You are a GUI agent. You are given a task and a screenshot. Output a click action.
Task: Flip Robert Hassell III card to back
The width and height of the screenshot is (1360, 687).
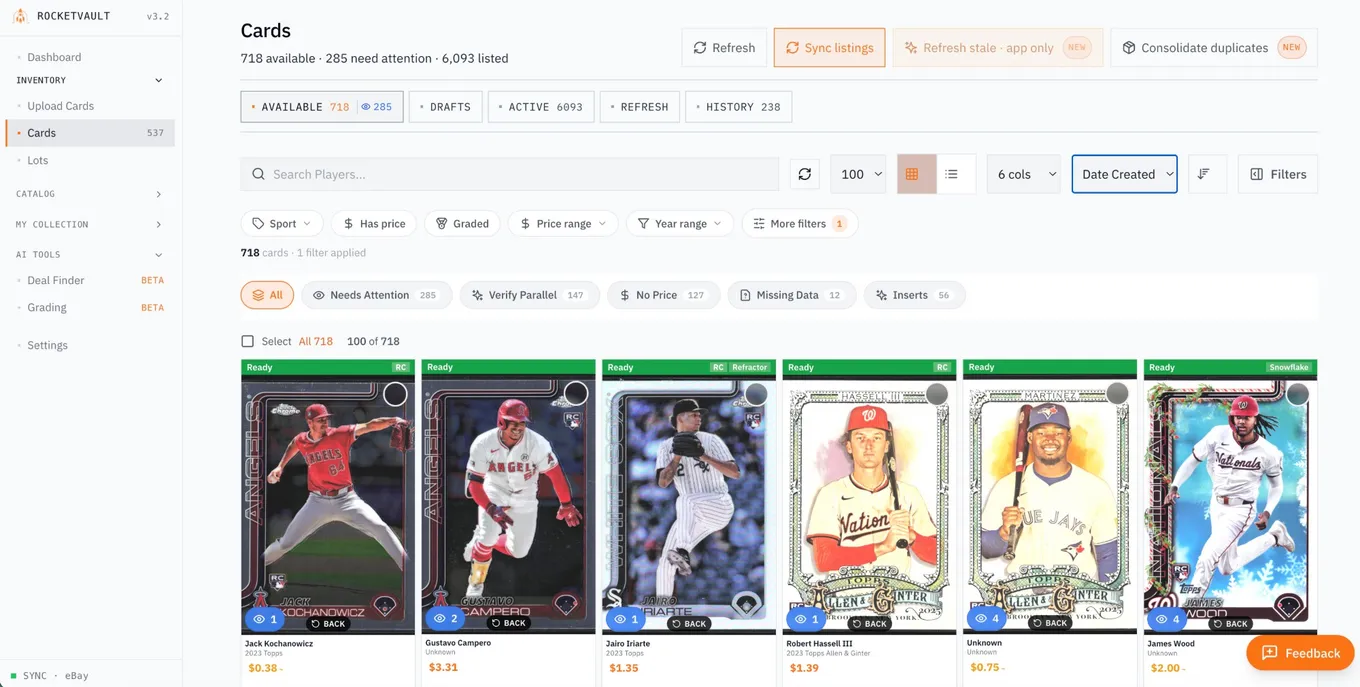pos(869,623)
